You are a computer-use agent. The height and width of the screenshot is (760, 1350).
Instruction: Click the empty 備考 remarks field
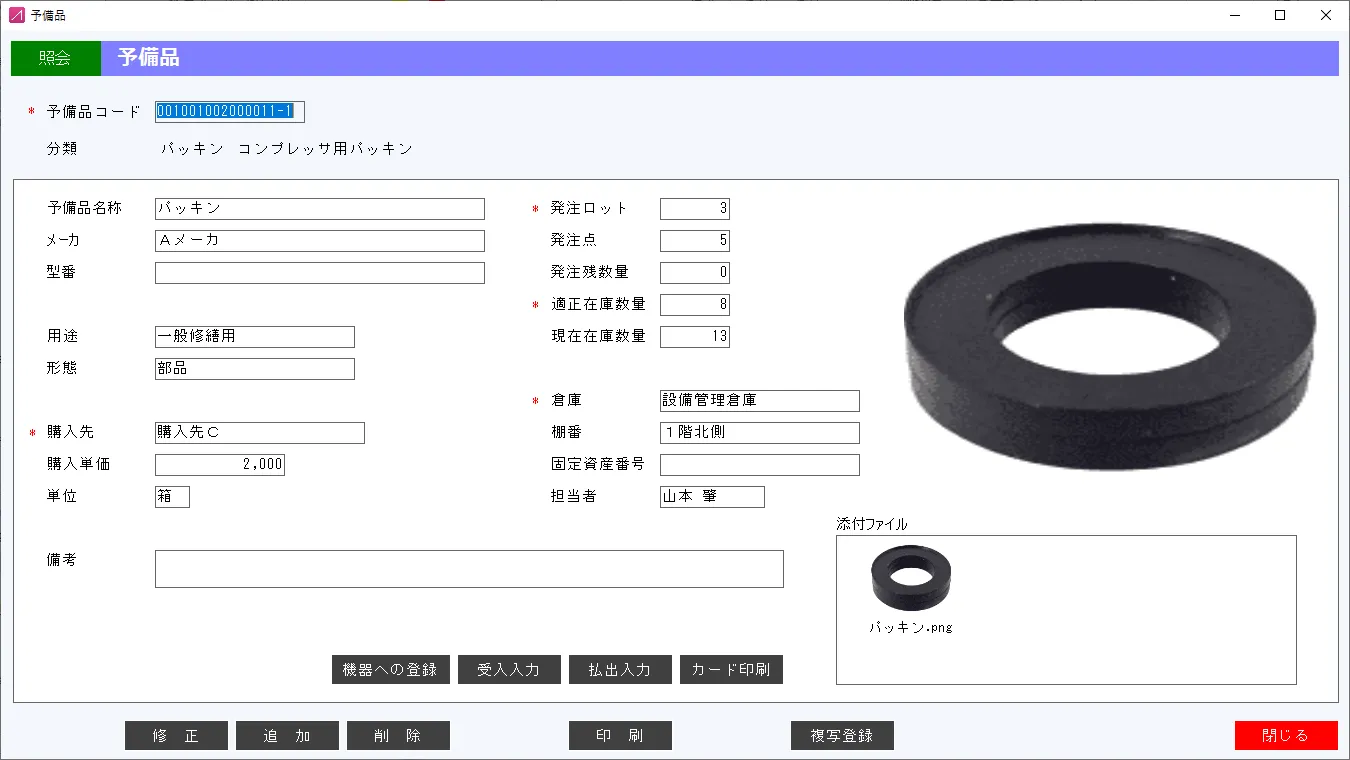pyautogui.click(x=468, y=568)
